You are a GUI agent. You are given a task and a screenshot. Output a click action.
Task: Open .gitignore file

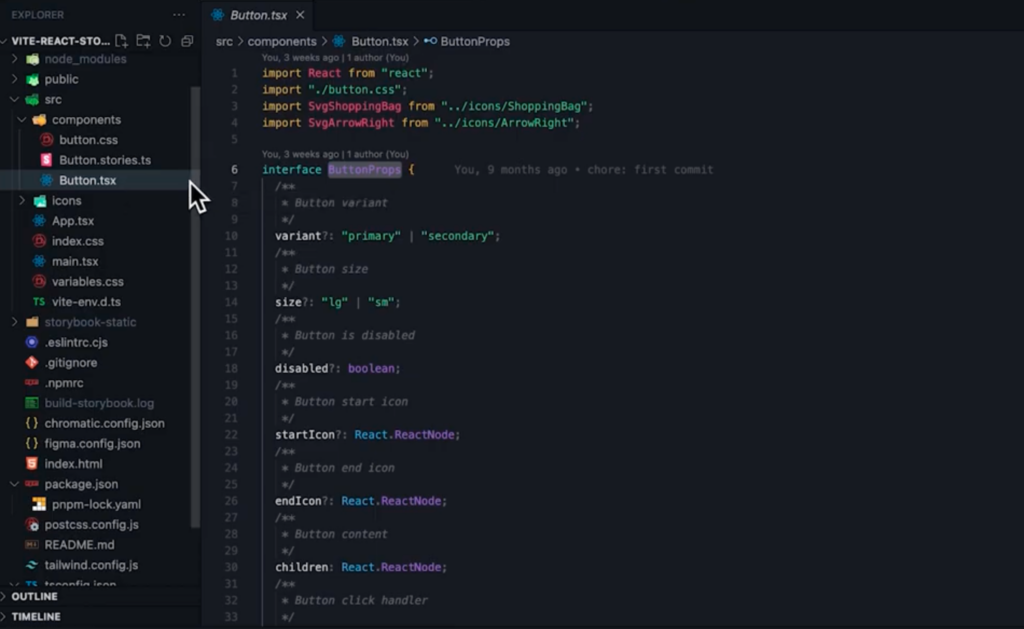point(71,363)
